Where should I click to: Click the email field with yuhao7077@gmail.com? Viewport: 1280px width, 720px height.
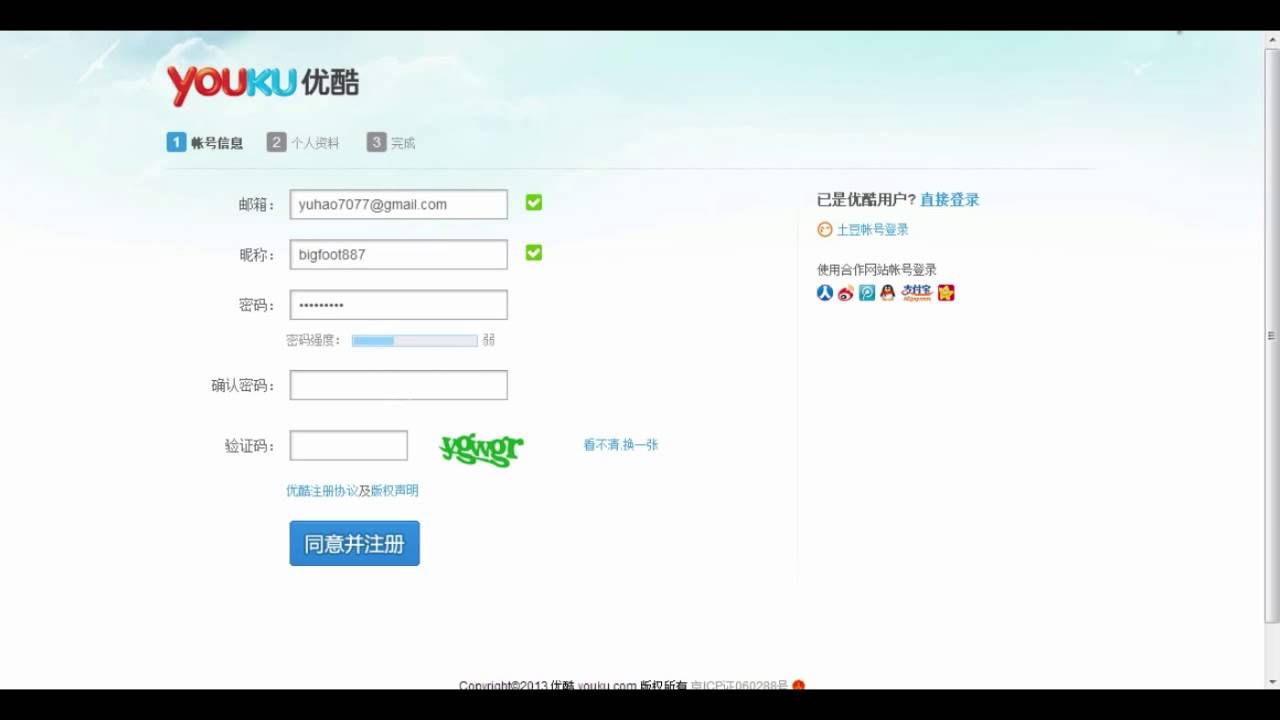(399, 204)
